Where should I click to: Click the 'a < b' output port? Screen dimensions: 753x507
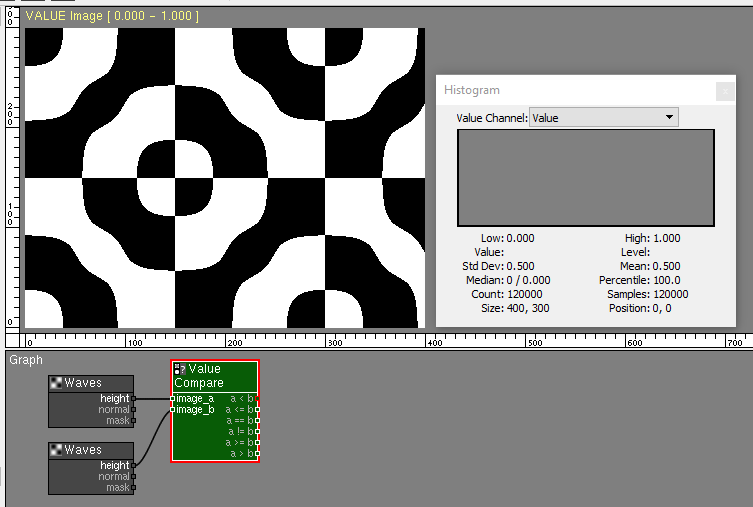click(257, 399)
